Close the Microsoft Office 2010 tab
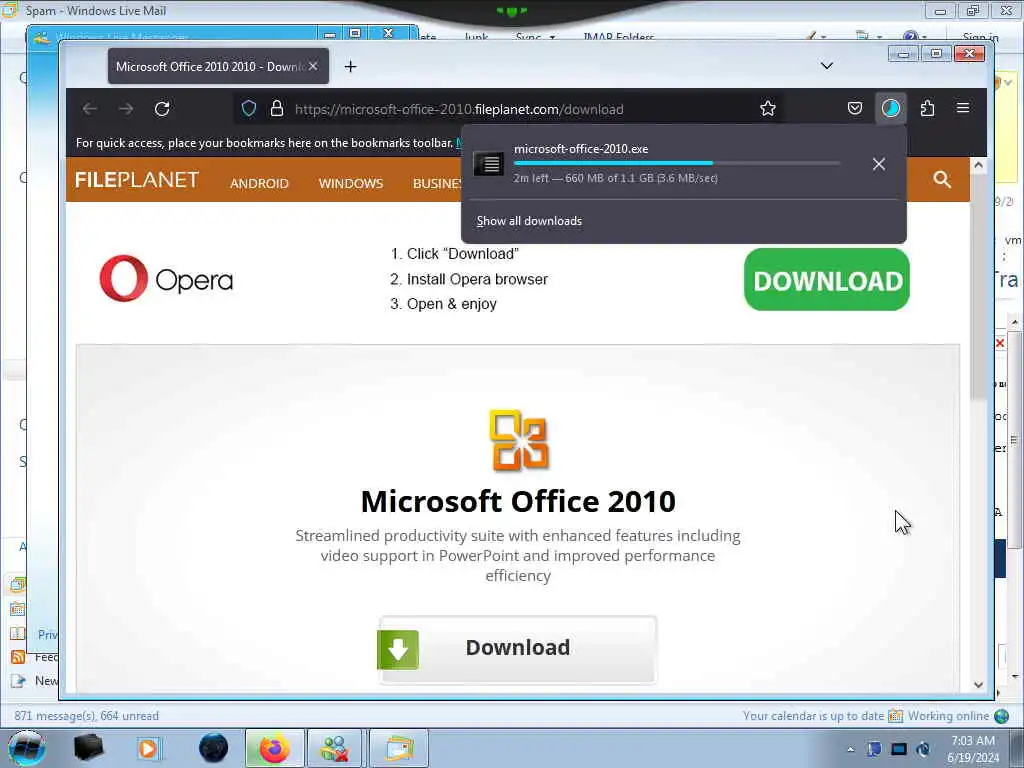 (313, 66)
